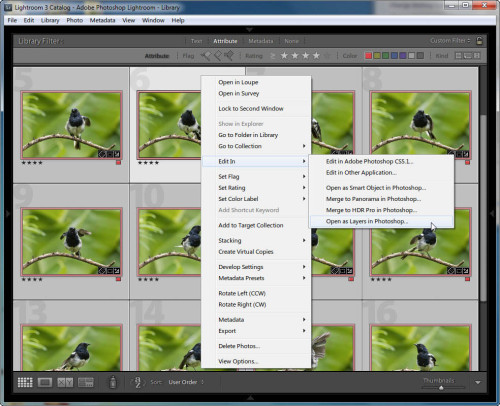The height and width of the screenshot is (406, 500).
Task: Choose Open as Smart Object in Photoshop
Action: [x=381, y=188]
